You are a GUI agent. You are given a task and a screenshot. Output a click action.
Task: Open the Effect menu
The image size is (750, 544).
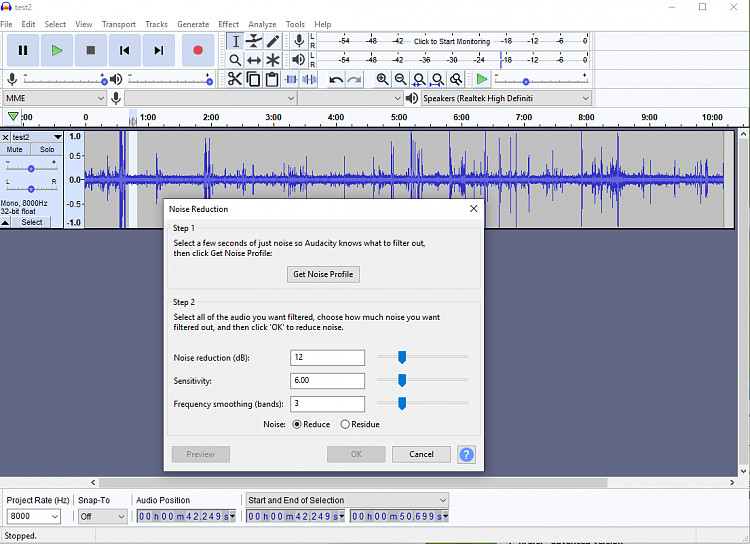[229, 24]
